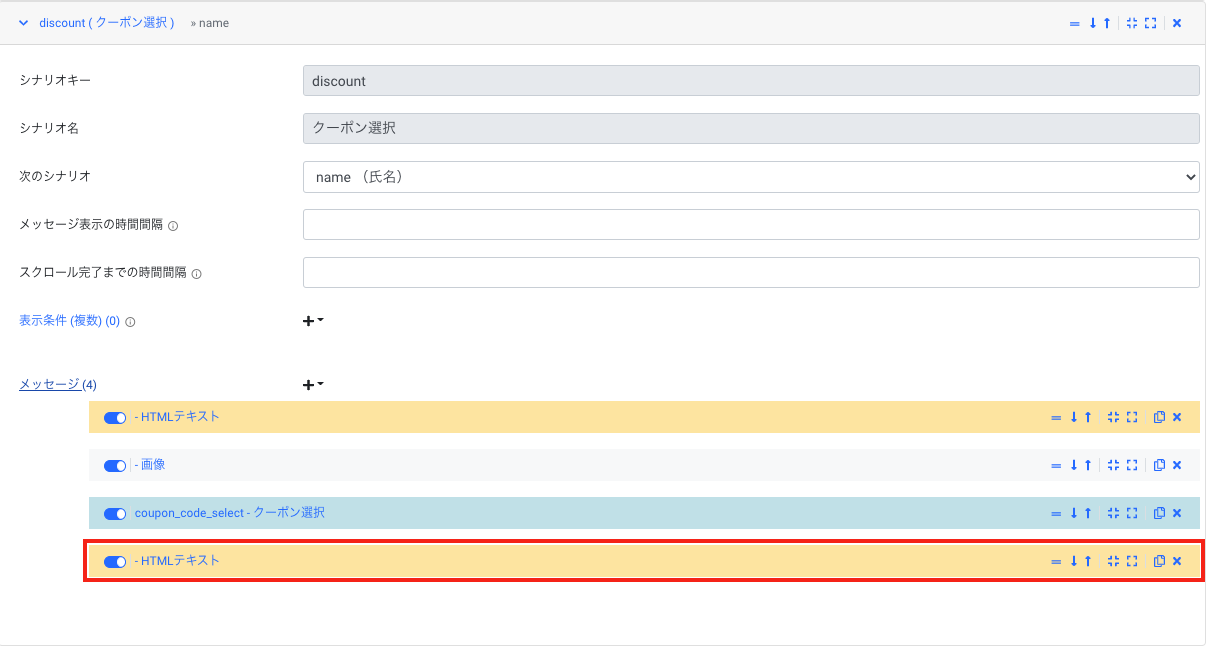Open the 表示条件 (複数) link
Image resolution: width=1208 pixels, height=646 pixels.
(69, 321)
